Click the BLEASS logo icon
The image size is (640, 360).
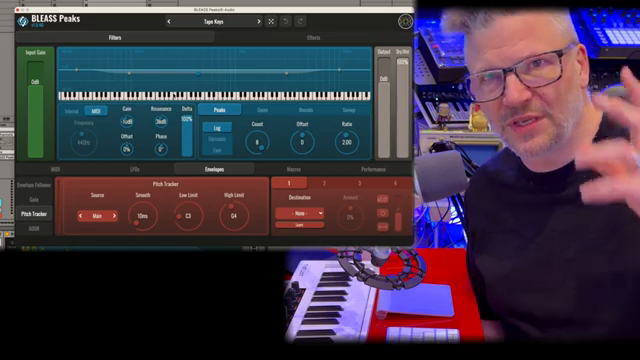(23, 21)
